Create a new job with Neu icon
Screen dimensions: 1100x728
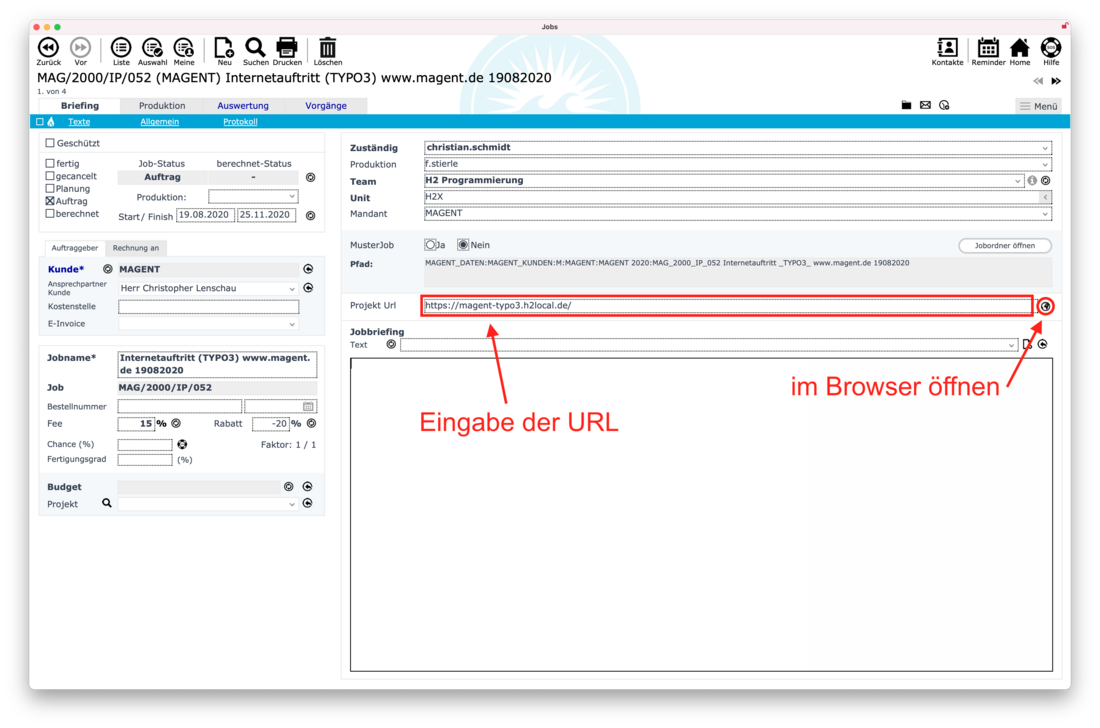pyautogui.click(x=224, y=48)
